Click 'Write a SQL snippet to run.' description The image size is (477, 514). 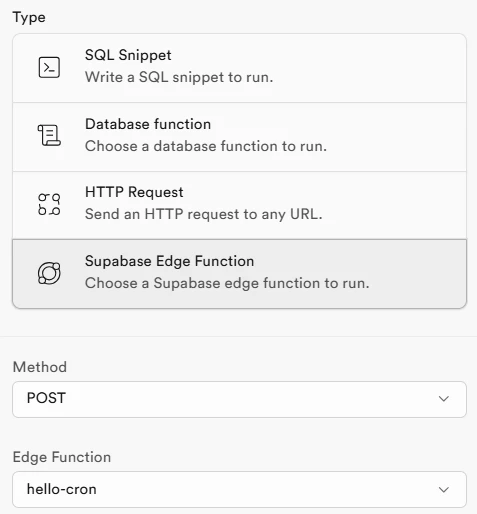179,77
